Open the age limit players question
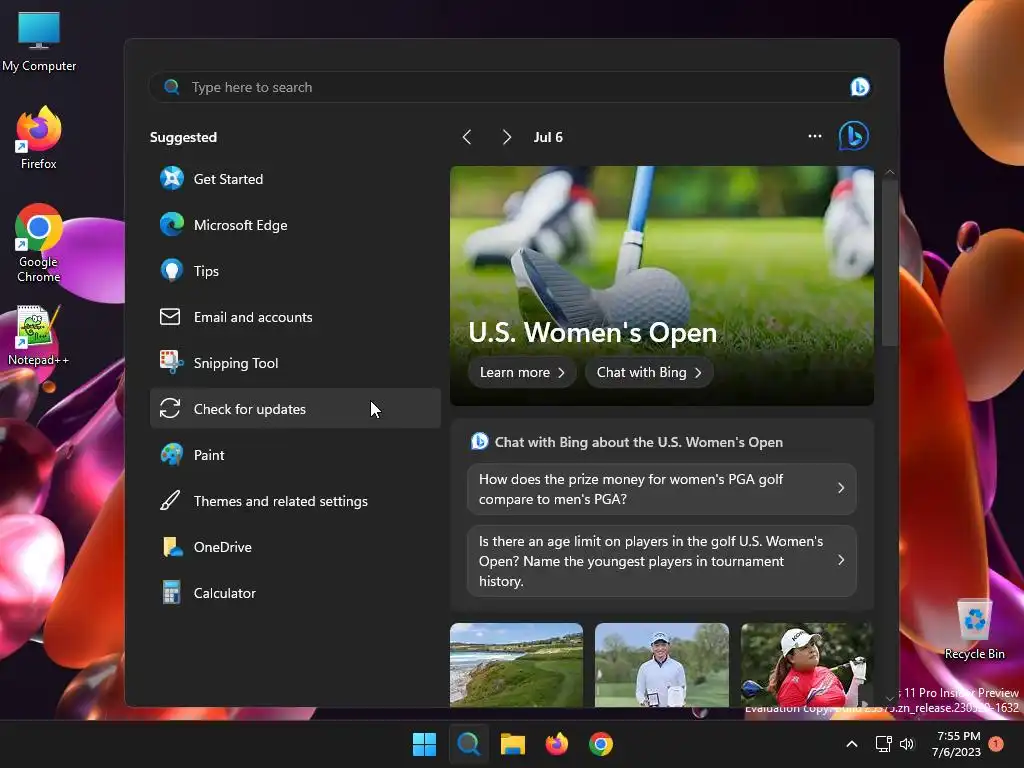This screenshot has width=1024, height=768. point(662,561)
